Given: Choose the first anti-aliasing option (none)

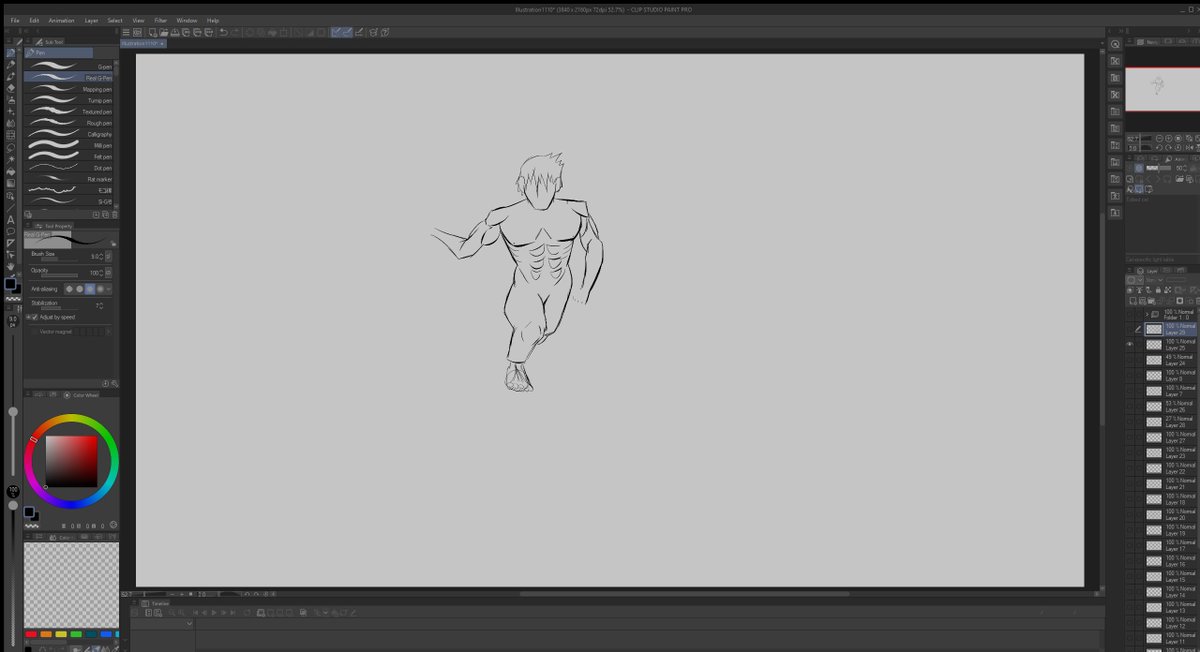Looking at the screenshot, I should 70,289.
